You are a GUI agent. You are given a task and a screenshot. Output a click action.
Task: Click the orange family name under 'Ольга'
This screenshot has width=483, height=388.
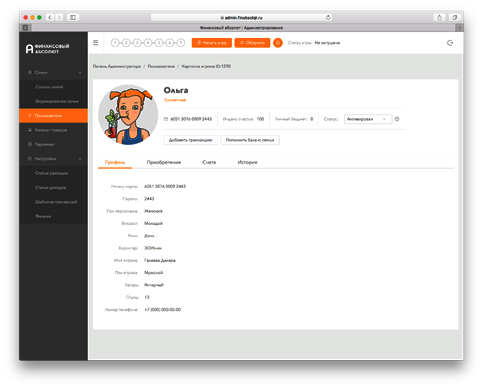pyautogui.click(x=175, y=100)
